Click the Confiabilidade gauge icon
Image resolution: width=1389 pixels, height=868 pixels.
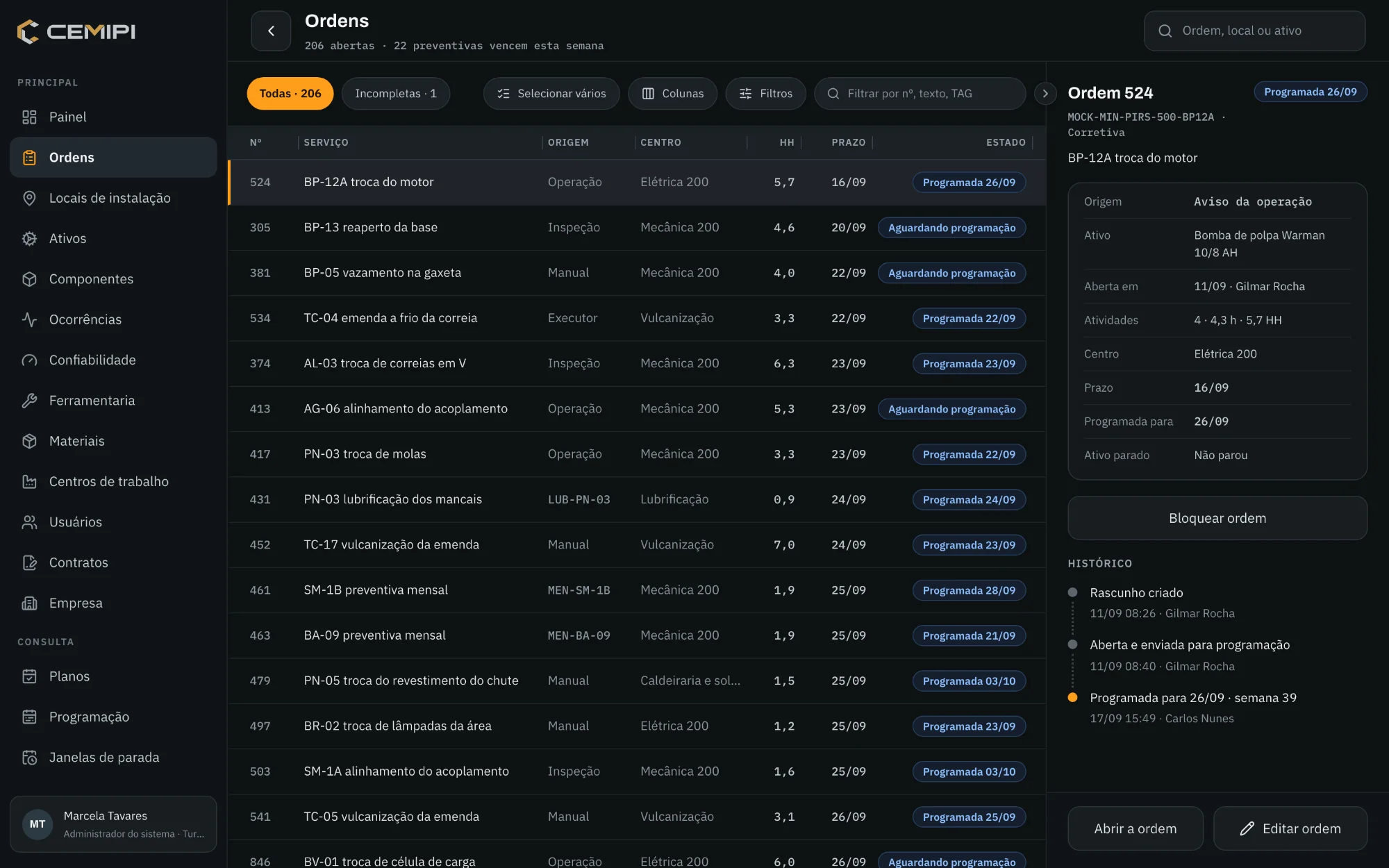click(29, 360)
